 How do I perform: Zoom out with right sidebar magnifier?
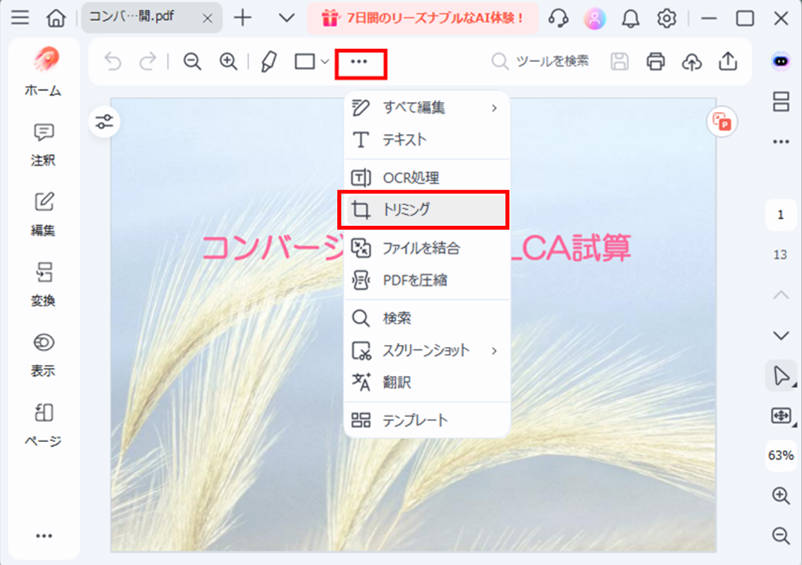pyautogui.click(x=781, y=535)
